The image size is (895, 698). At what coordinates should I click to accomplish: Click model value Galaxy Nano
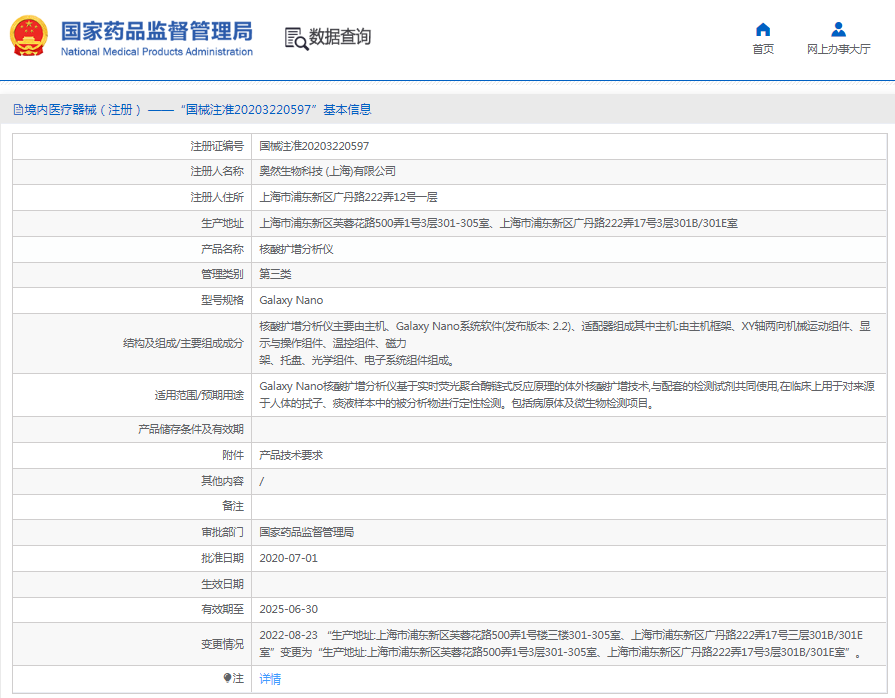tap(291, 300)
